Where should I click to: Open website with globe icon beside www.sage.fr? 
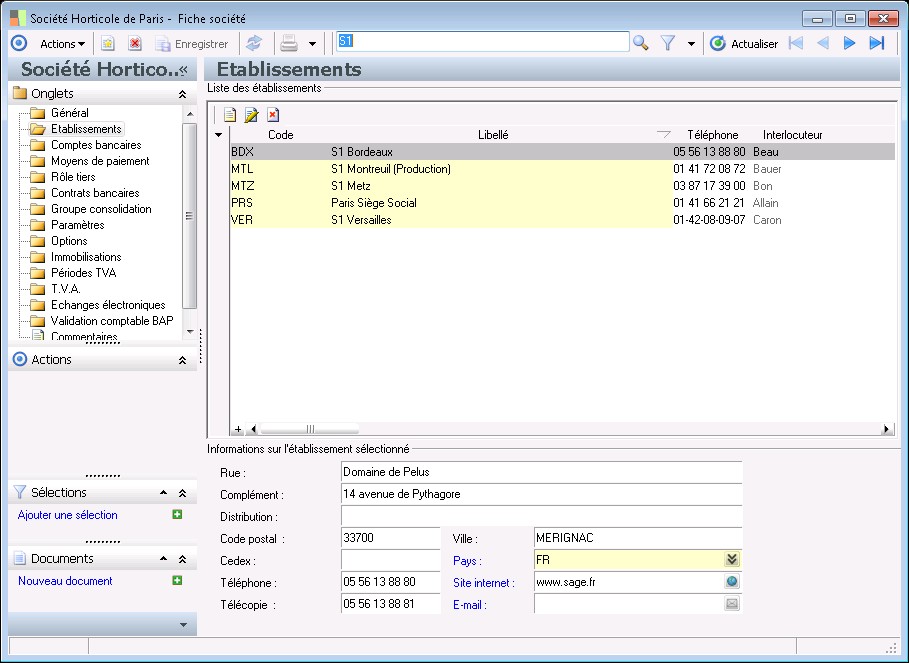(732, 582)
